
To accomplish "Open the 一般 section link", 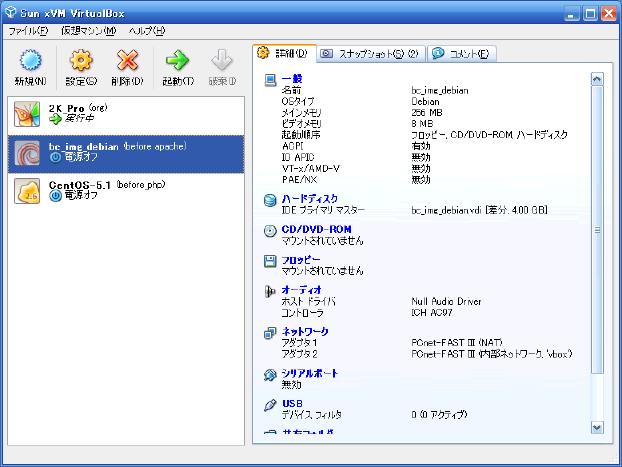I will tap(292, 79).
